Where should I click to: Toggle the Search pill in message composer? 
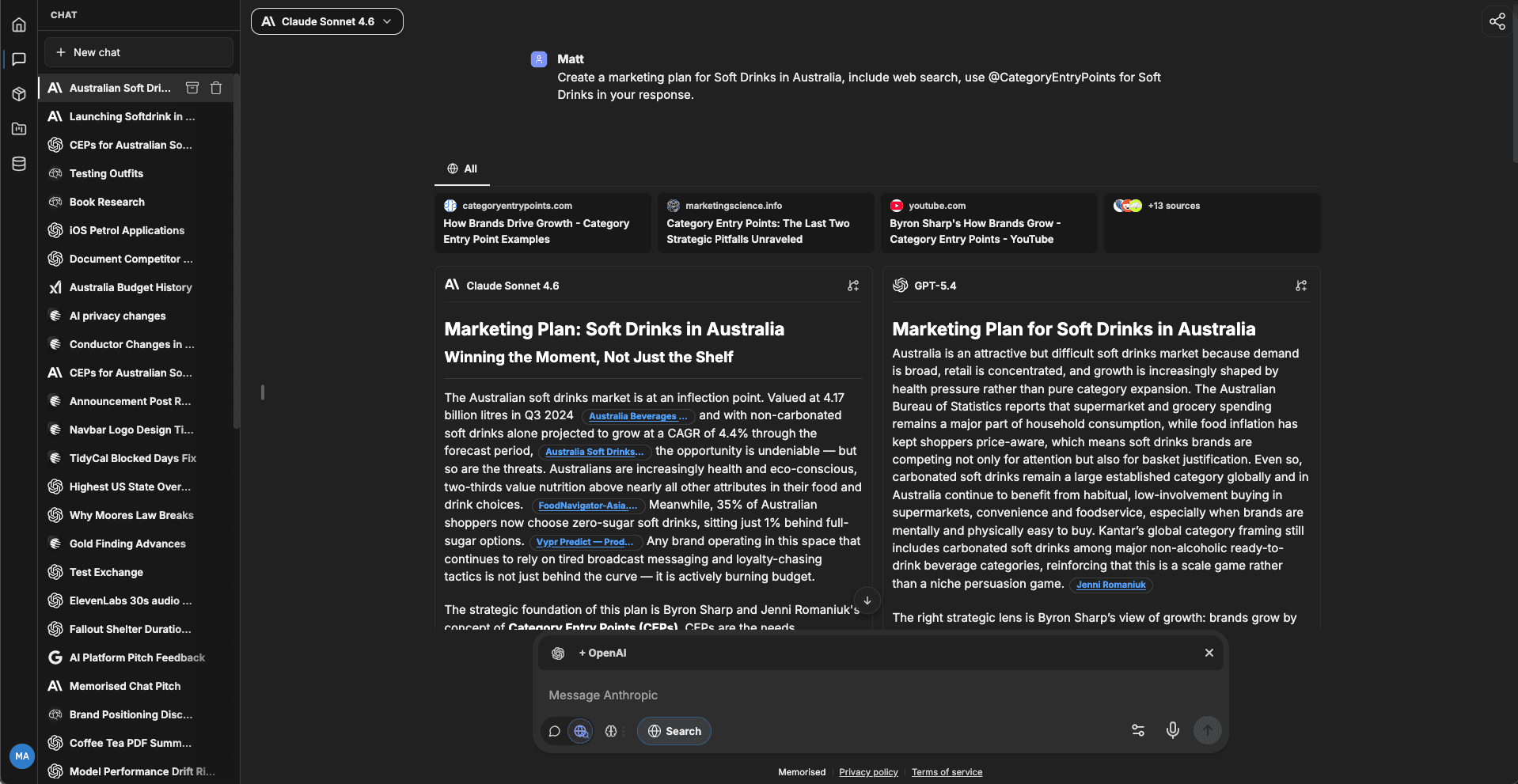click(x=674, y=731)
